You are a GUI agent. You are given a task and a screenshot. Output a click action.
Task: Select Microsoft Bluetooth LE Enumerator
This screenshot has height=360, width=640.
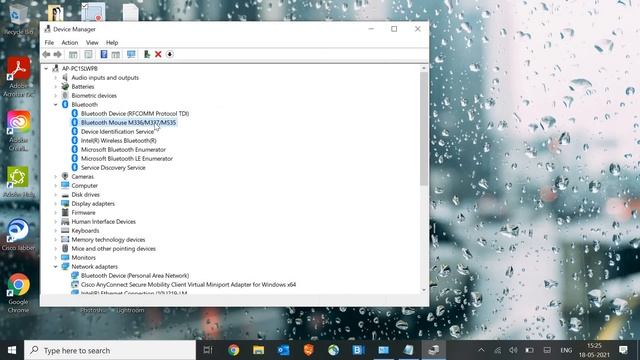point(127,158)
